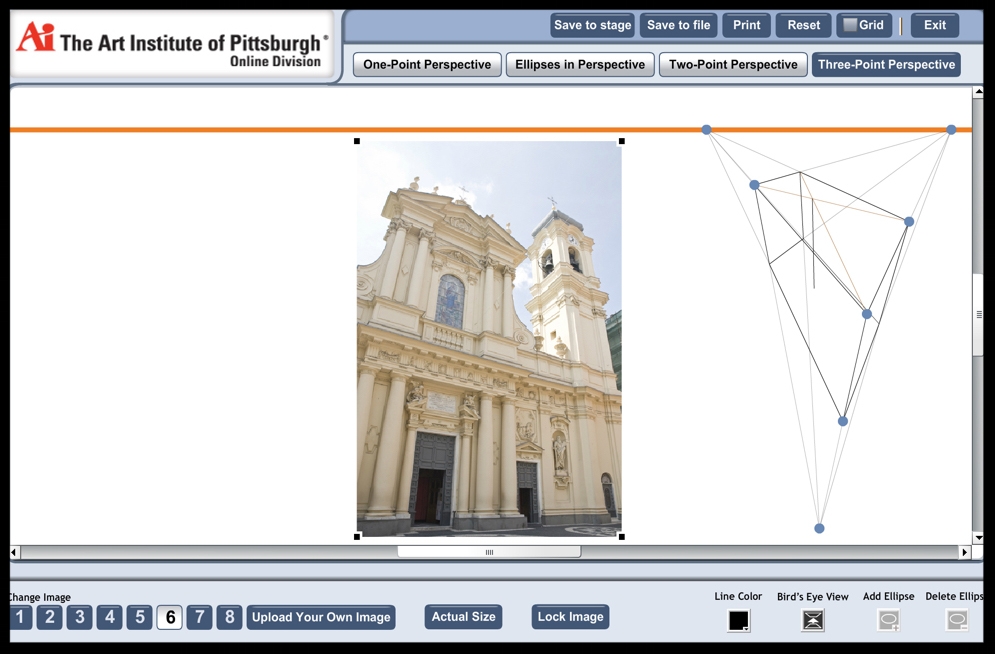Select the bottom-left image resize handle

357,537
